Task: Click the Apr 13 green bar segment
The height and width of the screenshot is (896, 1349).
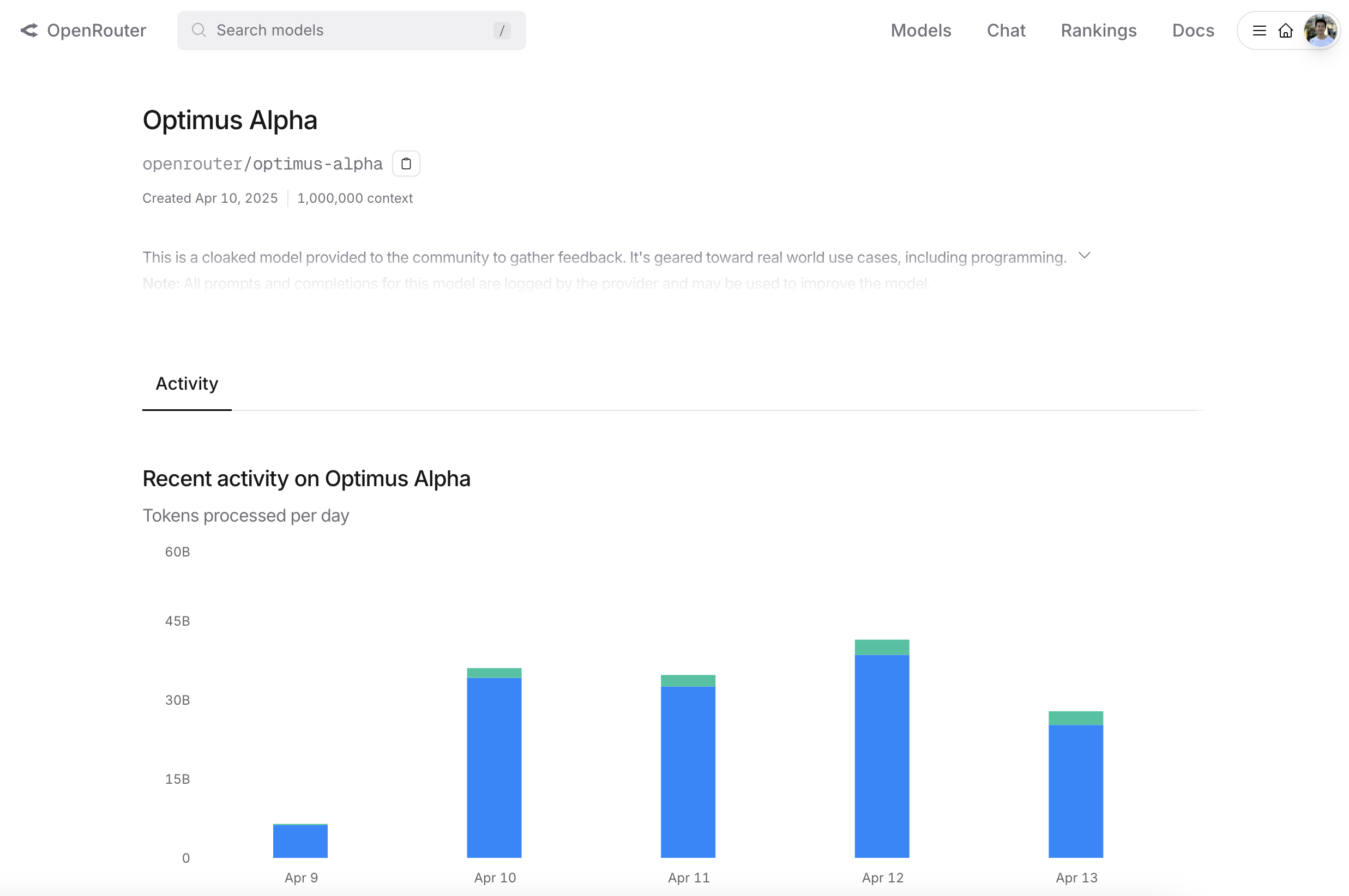Action: coord(1075,718)
